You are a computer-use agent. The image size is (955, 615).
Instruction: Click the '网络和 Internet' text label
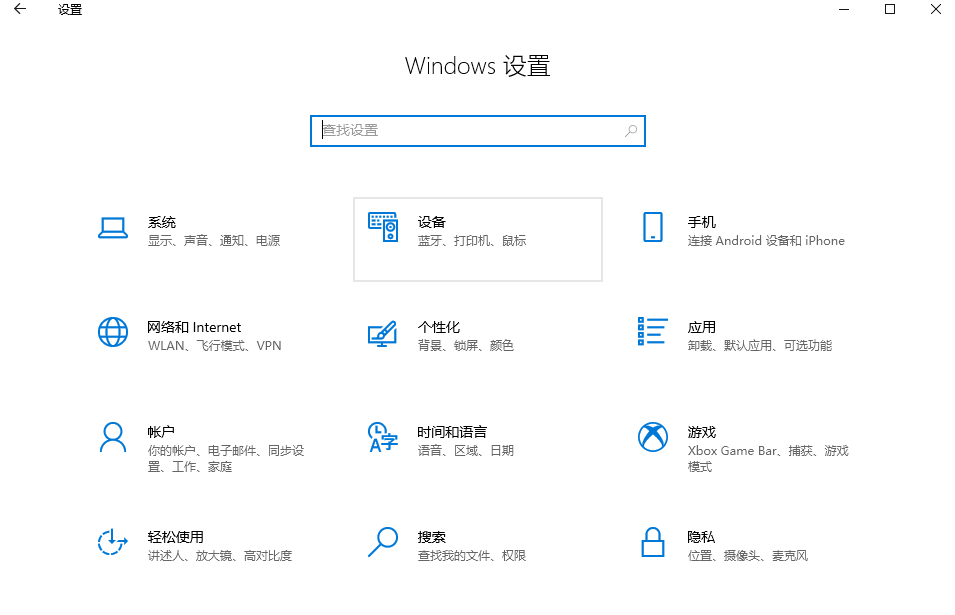194,327
